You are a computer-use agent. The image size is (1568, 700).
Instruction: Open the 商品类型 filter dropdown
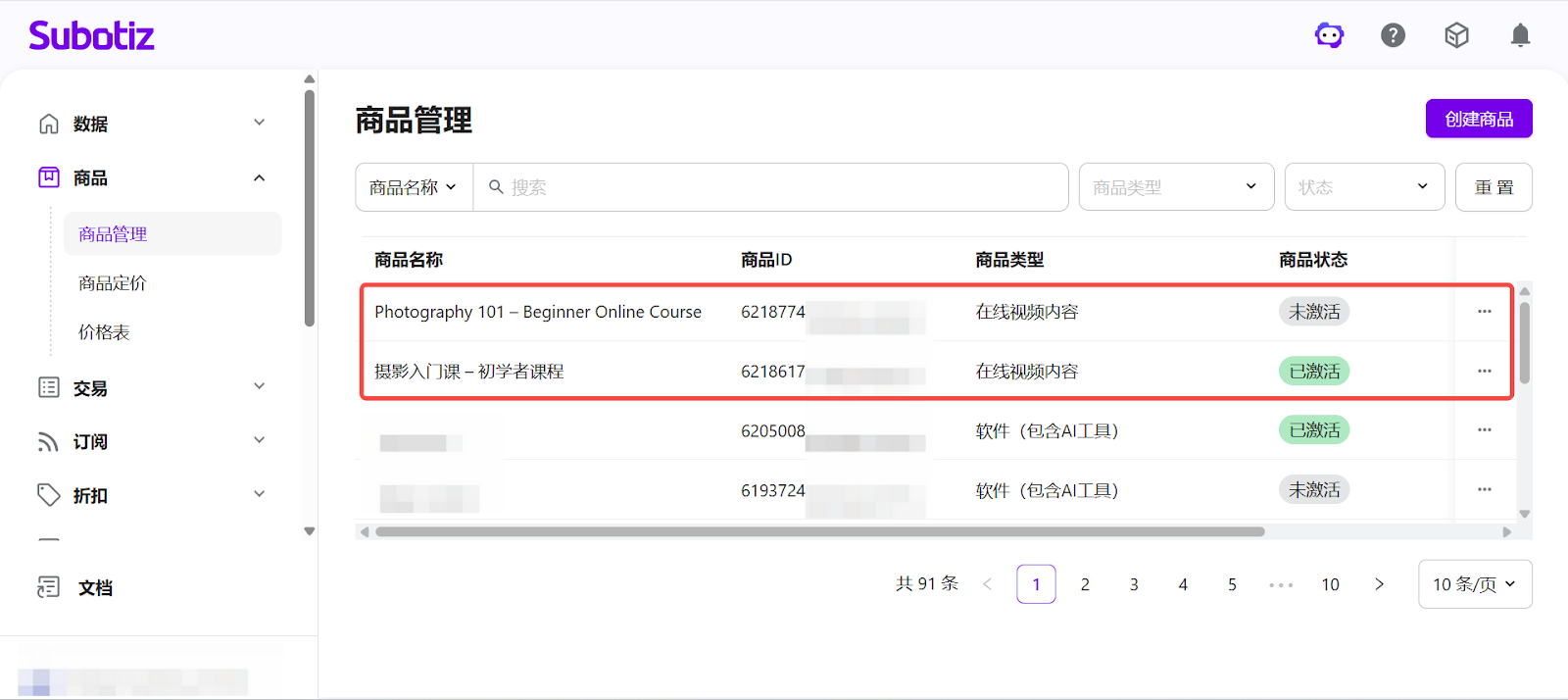tap(1175, 187)
